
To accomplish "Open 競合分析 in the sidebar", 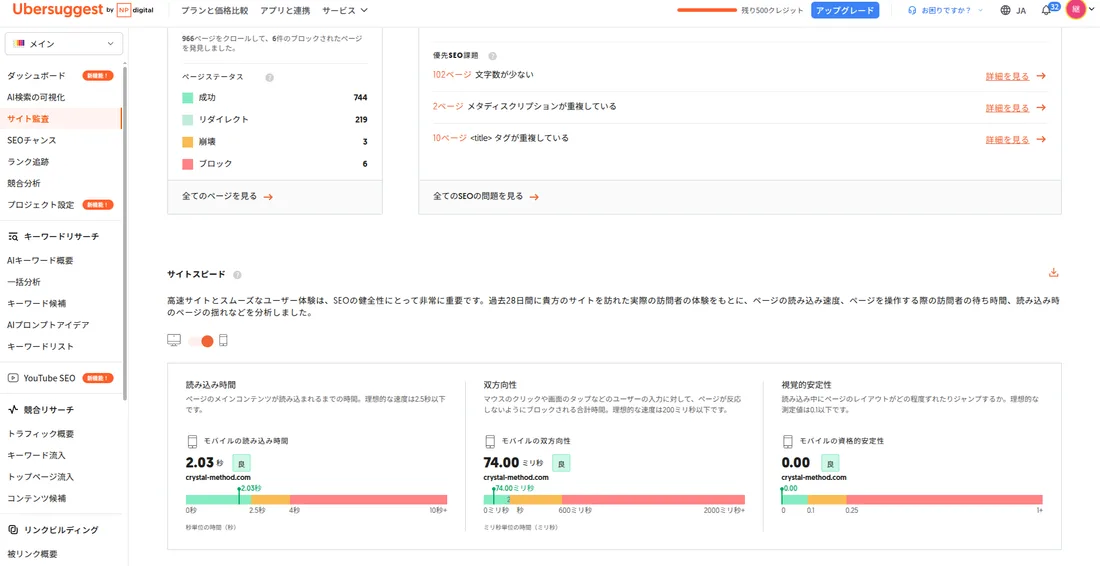I will tap(24, 184).
